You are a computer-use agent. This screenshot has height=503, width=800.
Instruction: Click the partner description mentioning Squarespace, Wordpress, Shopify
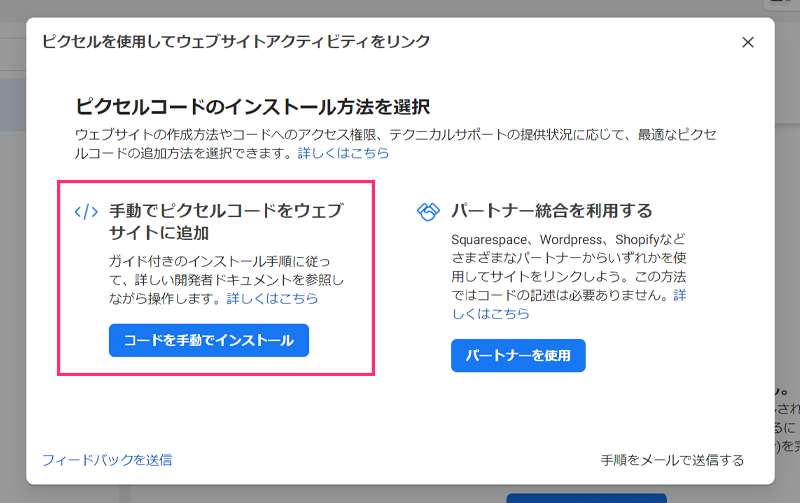(566, 268)
